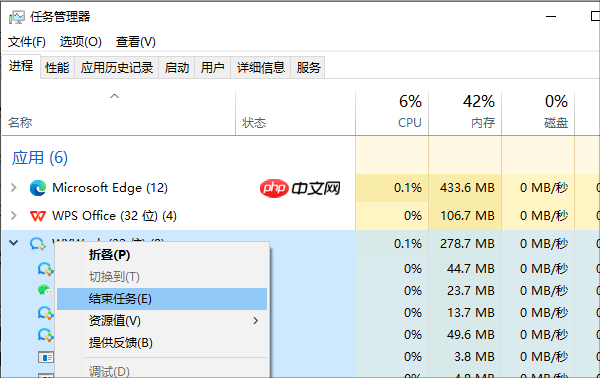
Task: Select the WPS Office (32 位) (4) row
Action: 178,216
